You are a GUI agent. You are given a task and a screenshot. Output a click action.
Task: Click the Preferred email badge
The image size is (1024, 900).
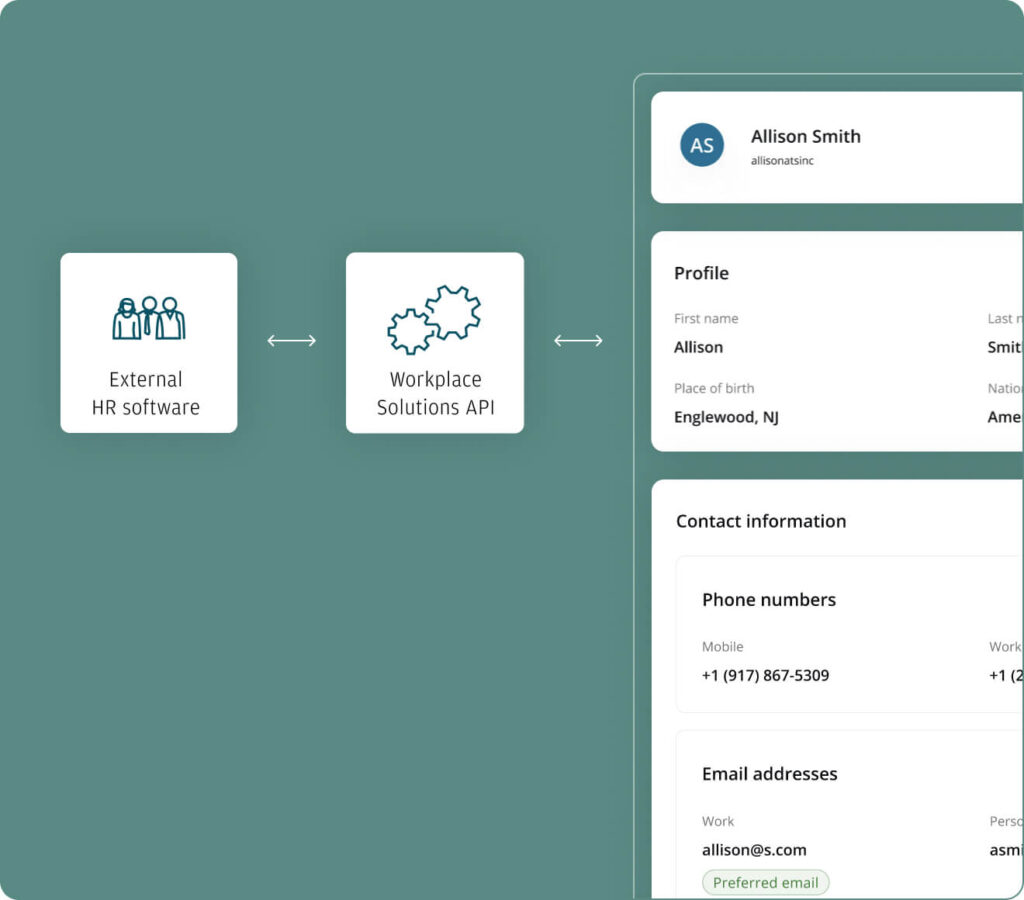pyautogui.click(x=765, y=882)
